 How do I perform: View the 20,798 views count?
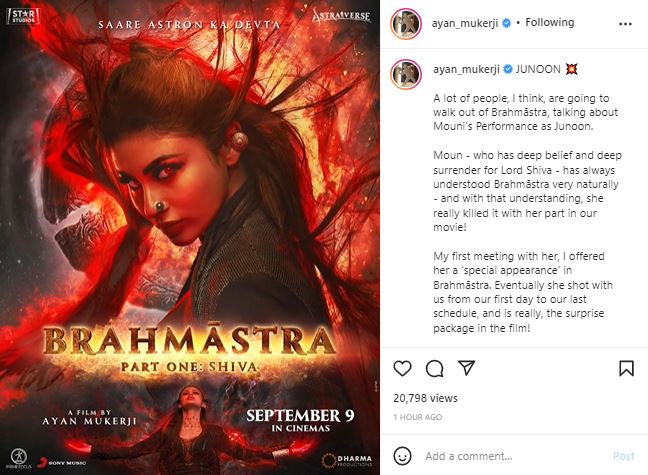pyautogui.click(x=425, y=398)
